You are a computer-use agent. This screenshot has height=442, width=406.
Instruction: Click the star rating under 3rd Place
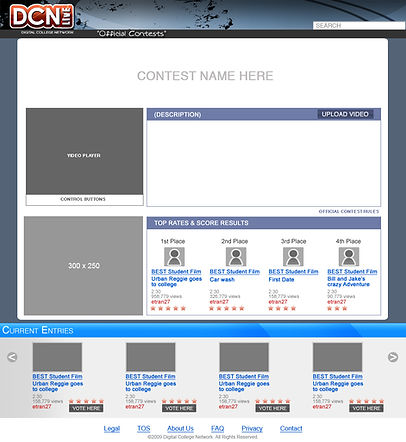282,308
